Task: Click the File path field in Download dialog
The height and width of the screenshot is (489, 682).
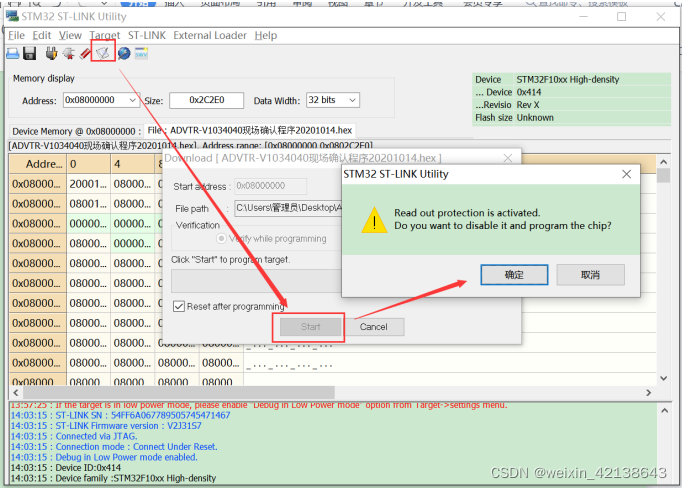Action: coord(289,208)
